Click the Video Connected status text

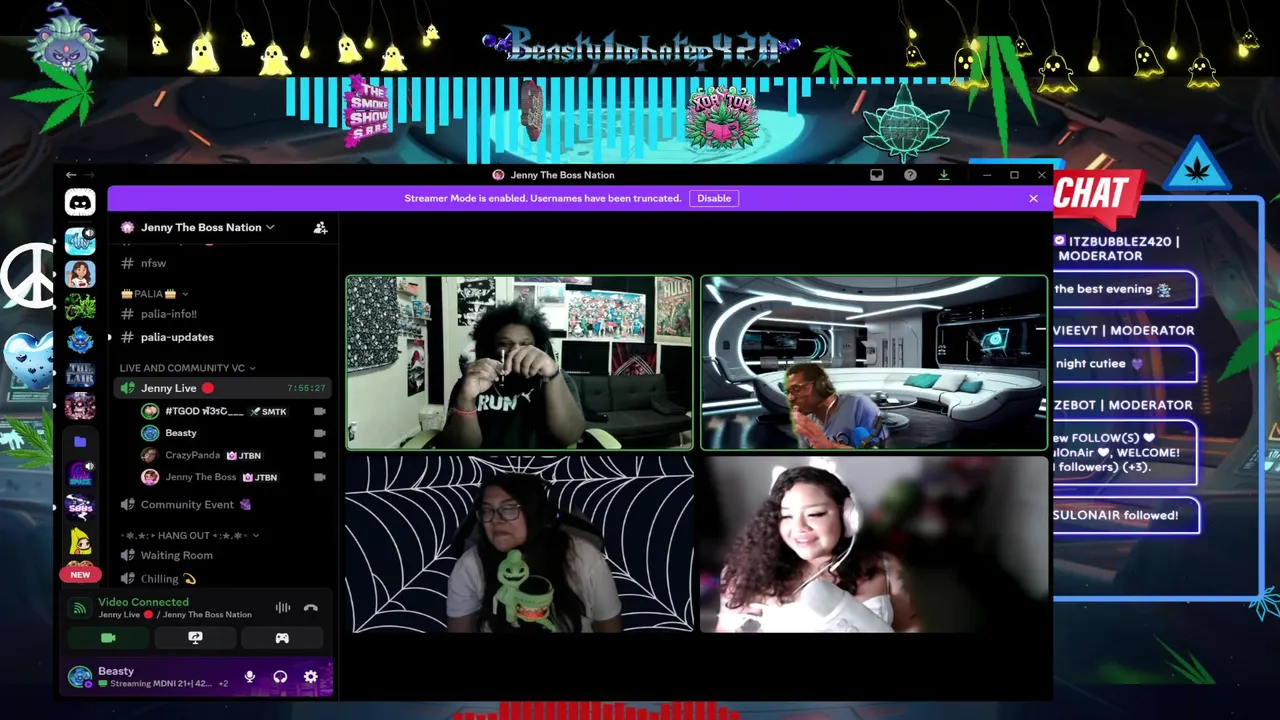coord(143,602)
